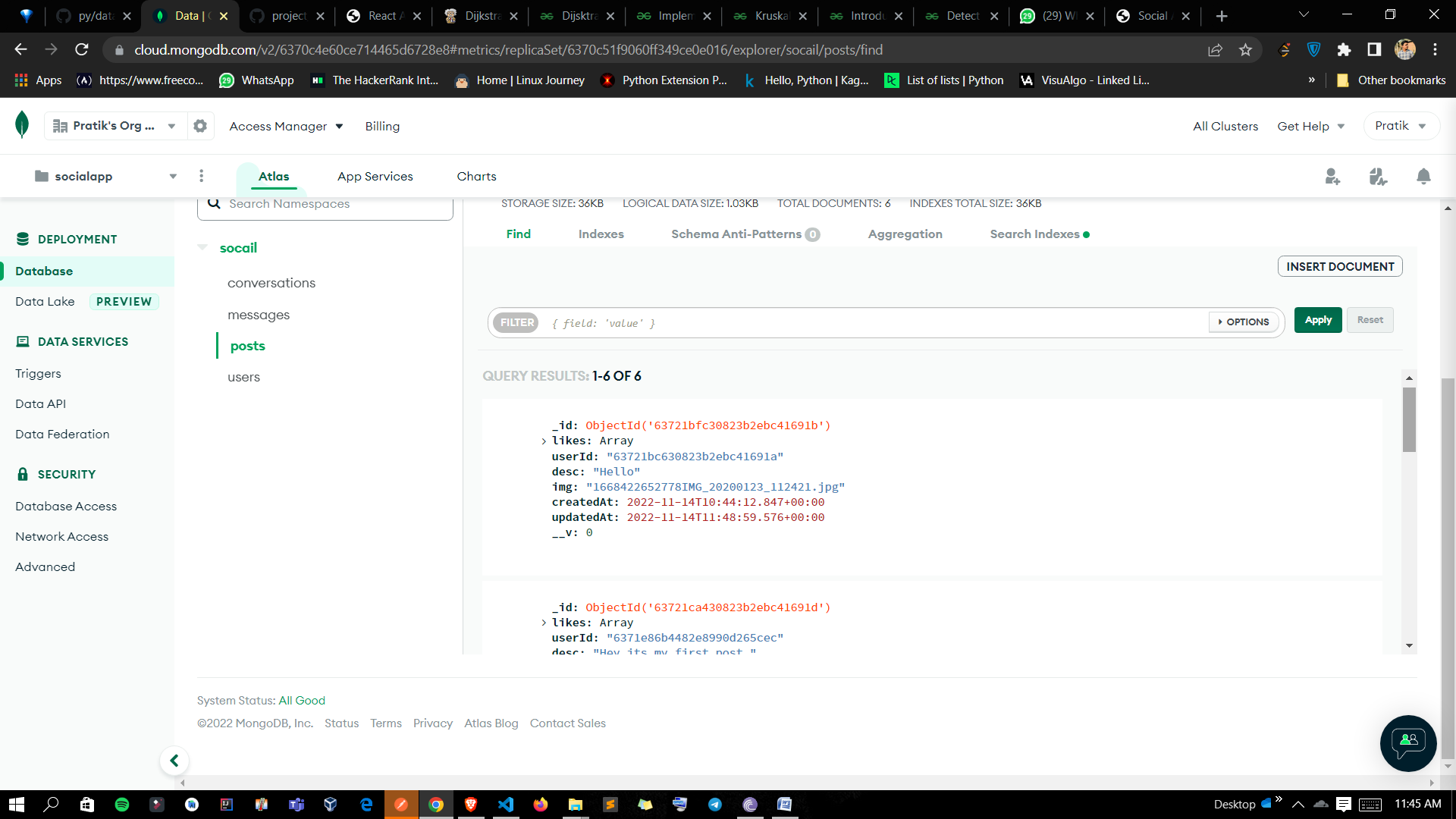Launch VS Code from the taskbar

pos(506,804)
